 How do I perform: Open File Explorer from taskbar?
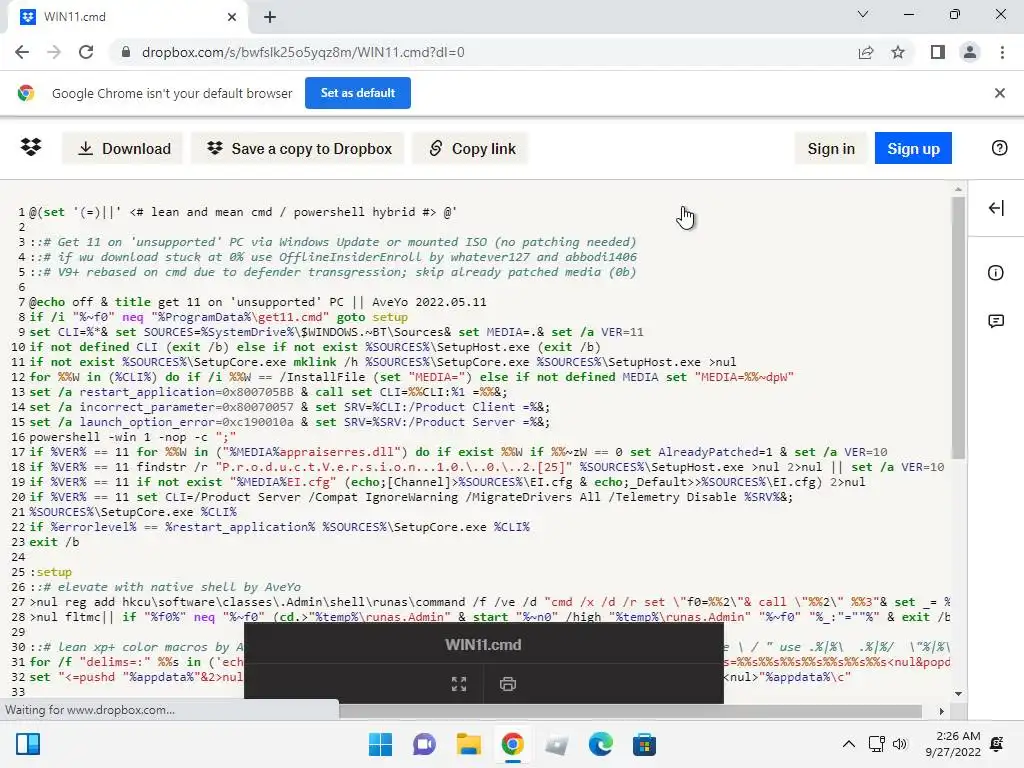tap(468, 744)
